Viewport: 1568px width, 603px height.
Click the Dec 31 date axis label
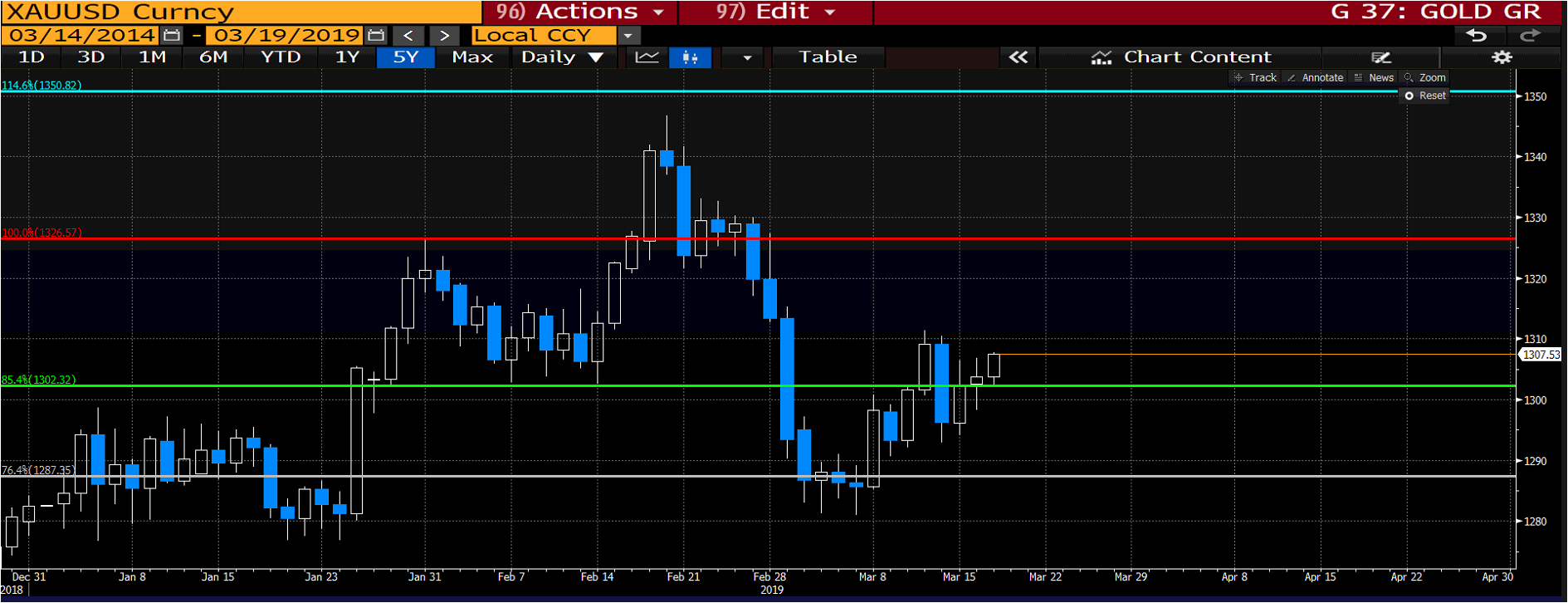click(x=29, y=576)
